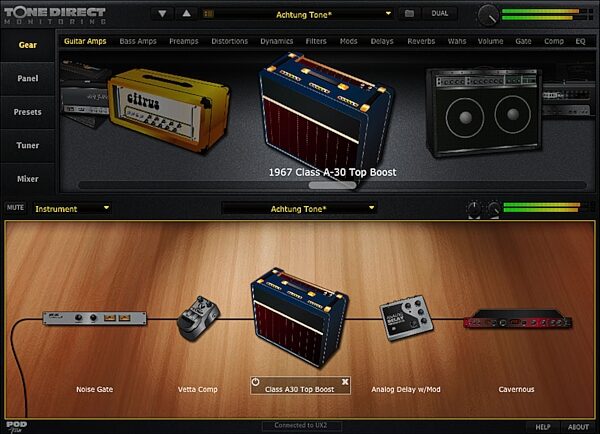Select the Mods category
600x434 pixels.
[348, 41]
